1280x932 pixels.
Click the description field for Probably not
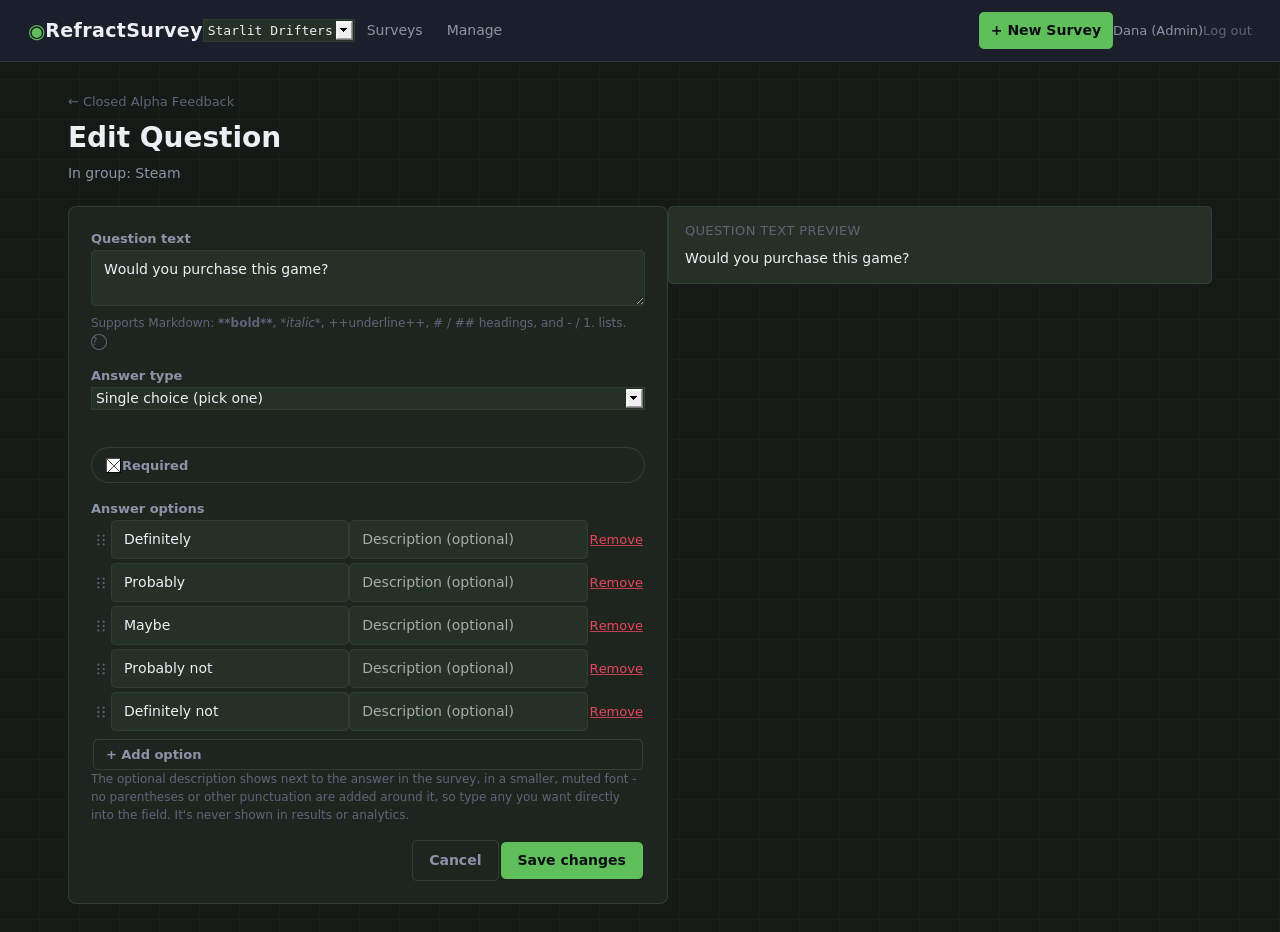[468, 668]
